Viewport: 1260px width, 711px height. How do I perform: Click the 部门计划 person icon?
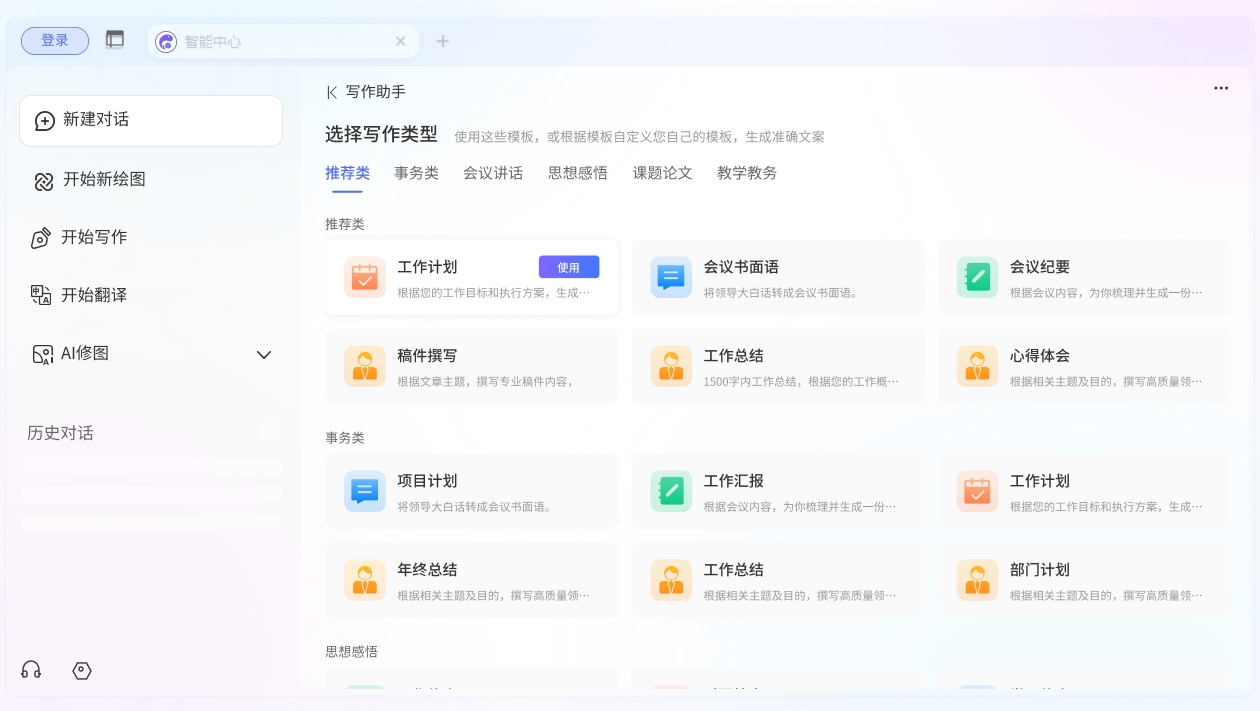977,580
